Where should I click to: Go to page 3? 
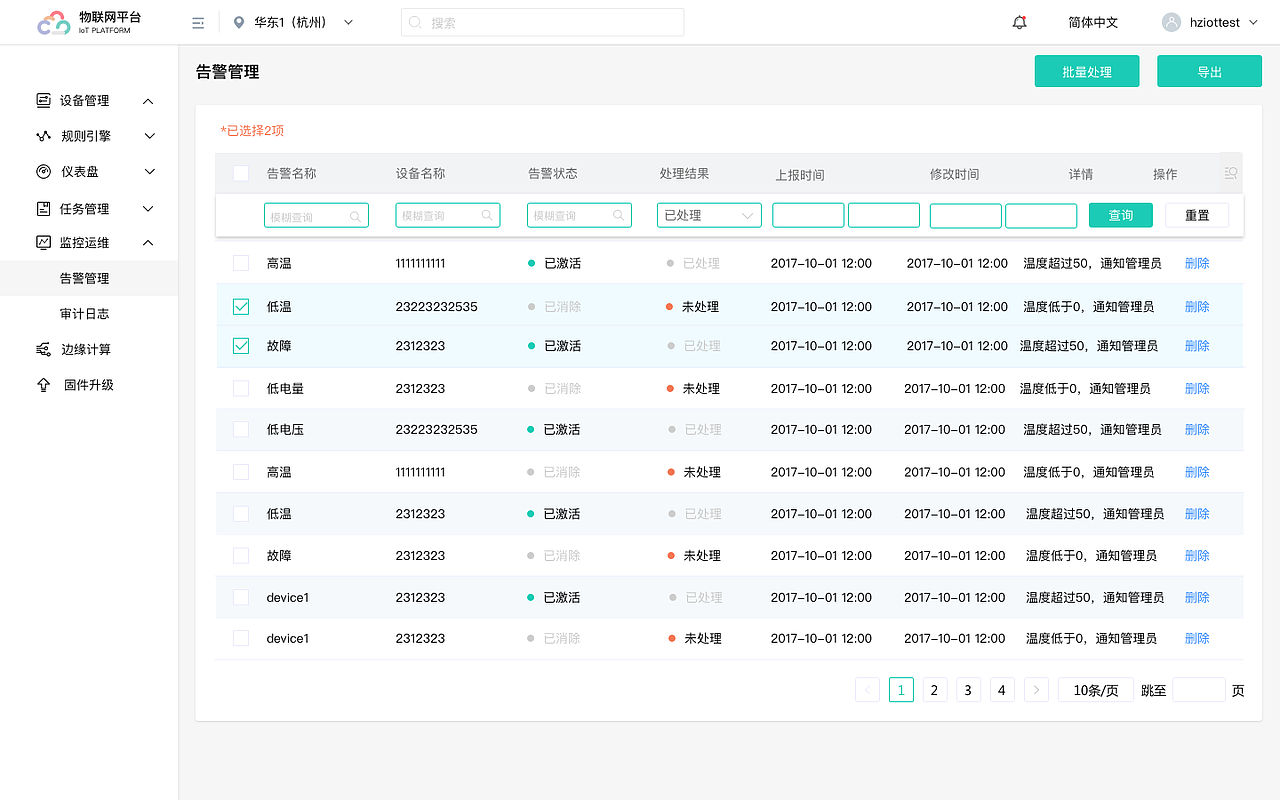tap(968, 690)
